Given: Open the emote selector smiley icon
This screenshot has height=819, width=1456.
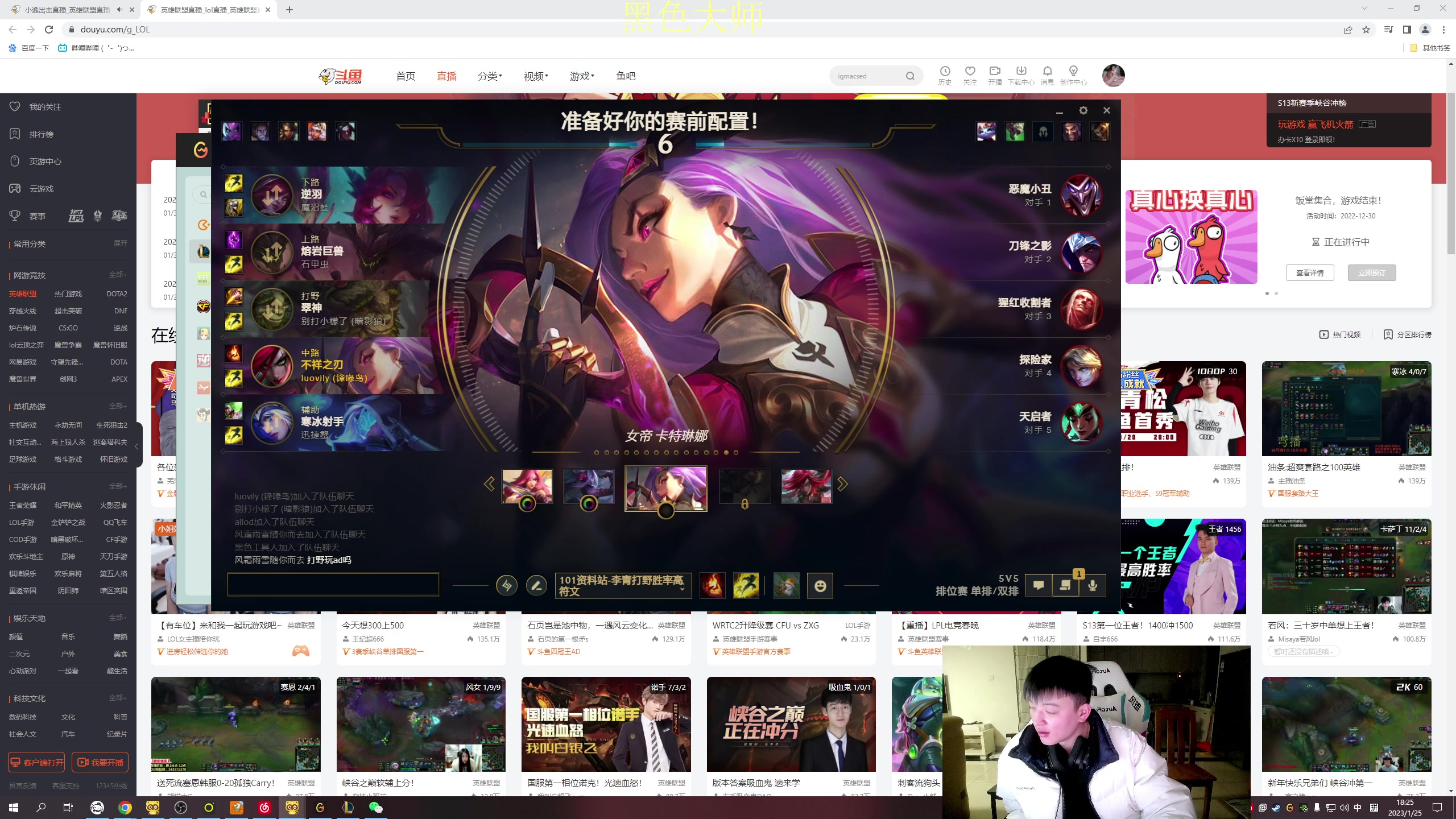Looking at the screenshot, I should point(820,585).
